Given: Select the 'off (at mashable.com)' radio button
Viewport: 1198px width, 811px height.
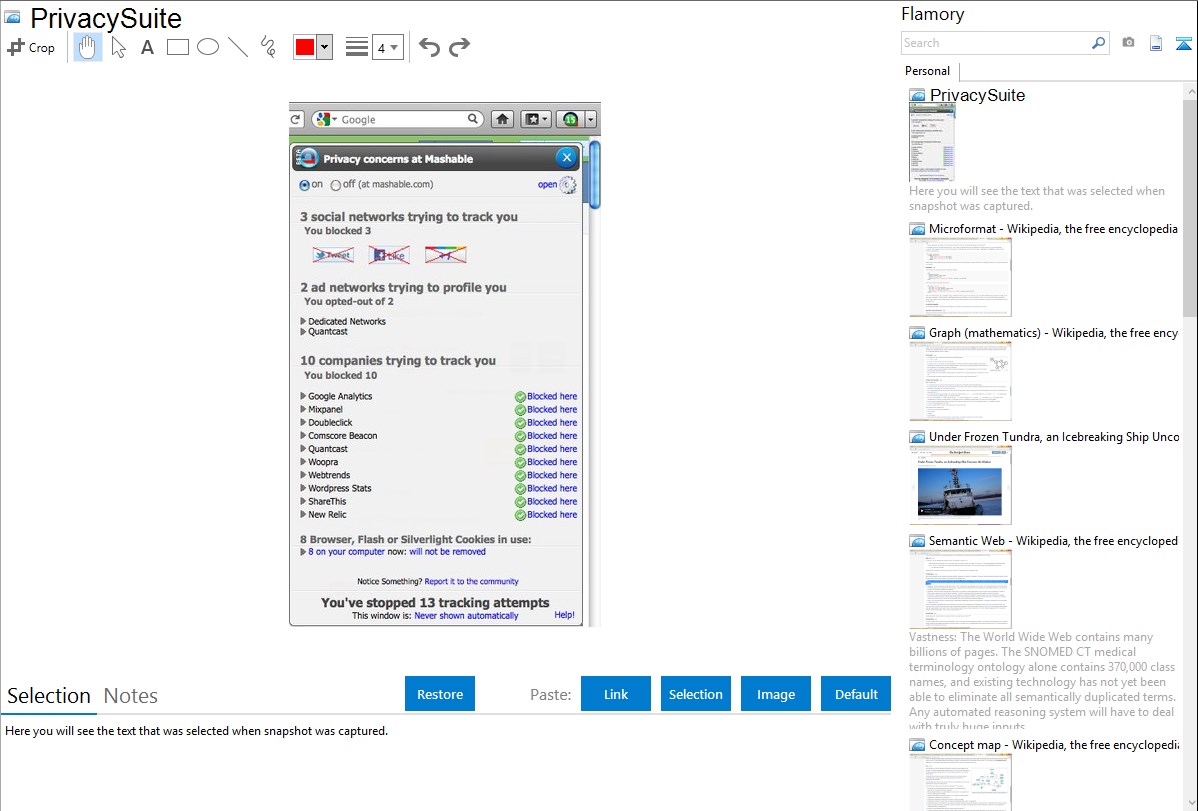Looking at the screenshot, I should [x=335, y=185].
